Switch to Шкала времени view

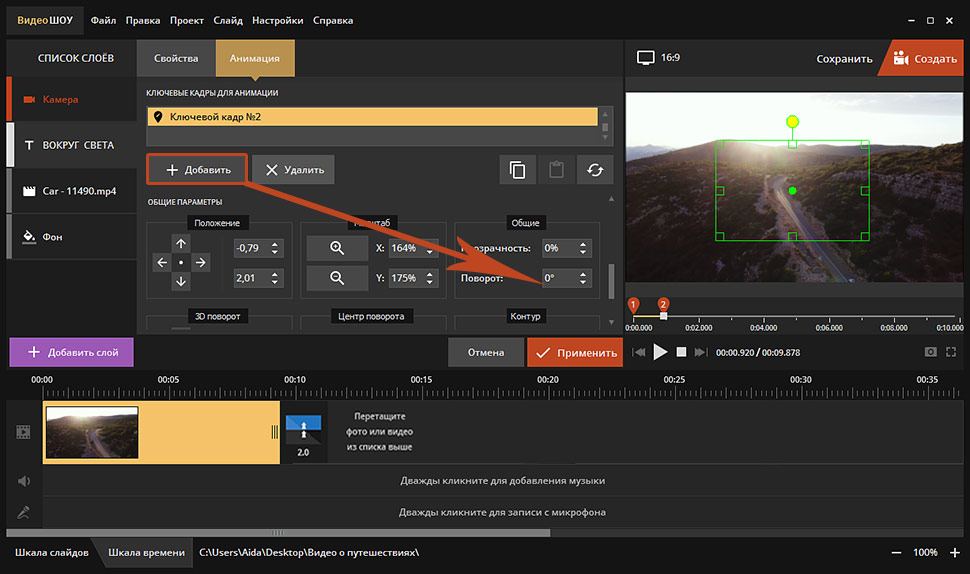tap(147, 552)
